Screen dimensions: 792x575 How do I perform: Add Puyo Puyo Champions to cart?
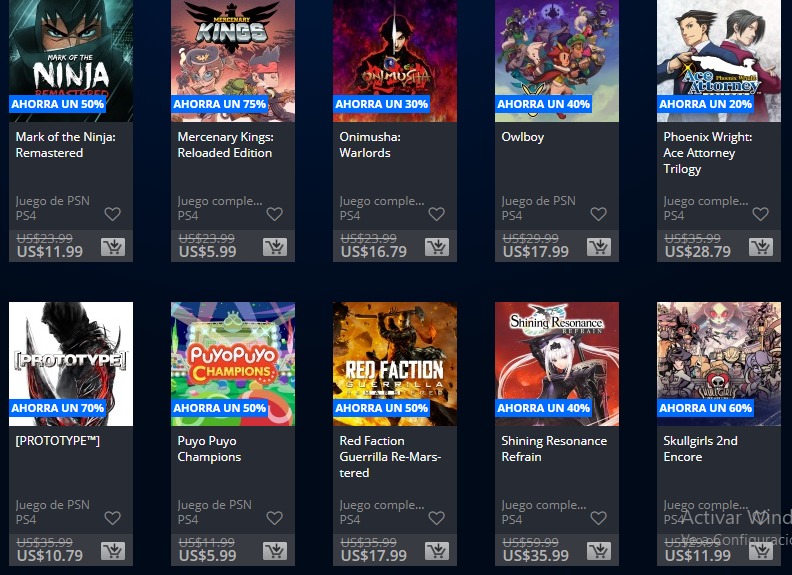(275, 551)
